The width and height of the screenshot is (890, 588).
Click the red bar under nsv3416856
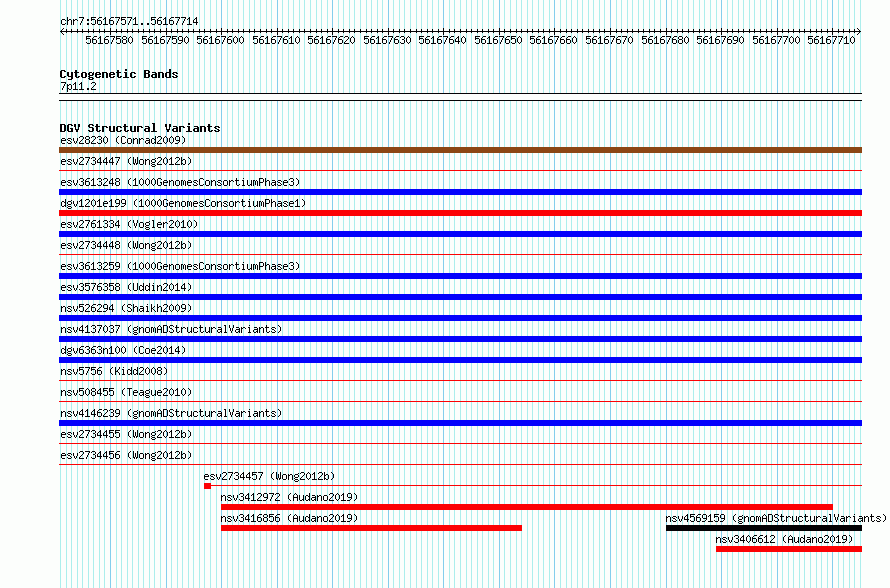point(371,528)
